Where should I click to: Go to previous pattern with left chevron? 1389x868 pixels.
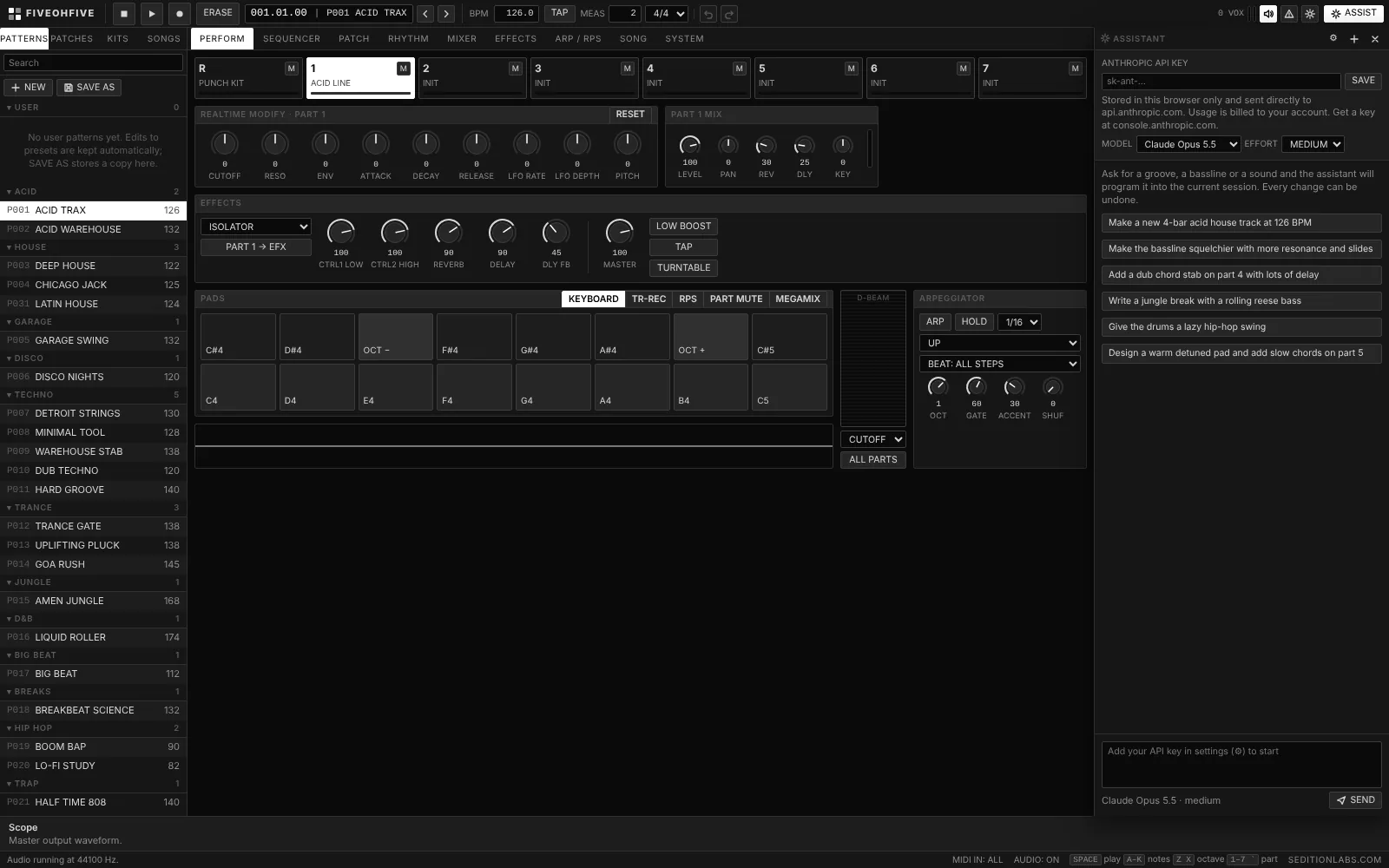(425, 14)
